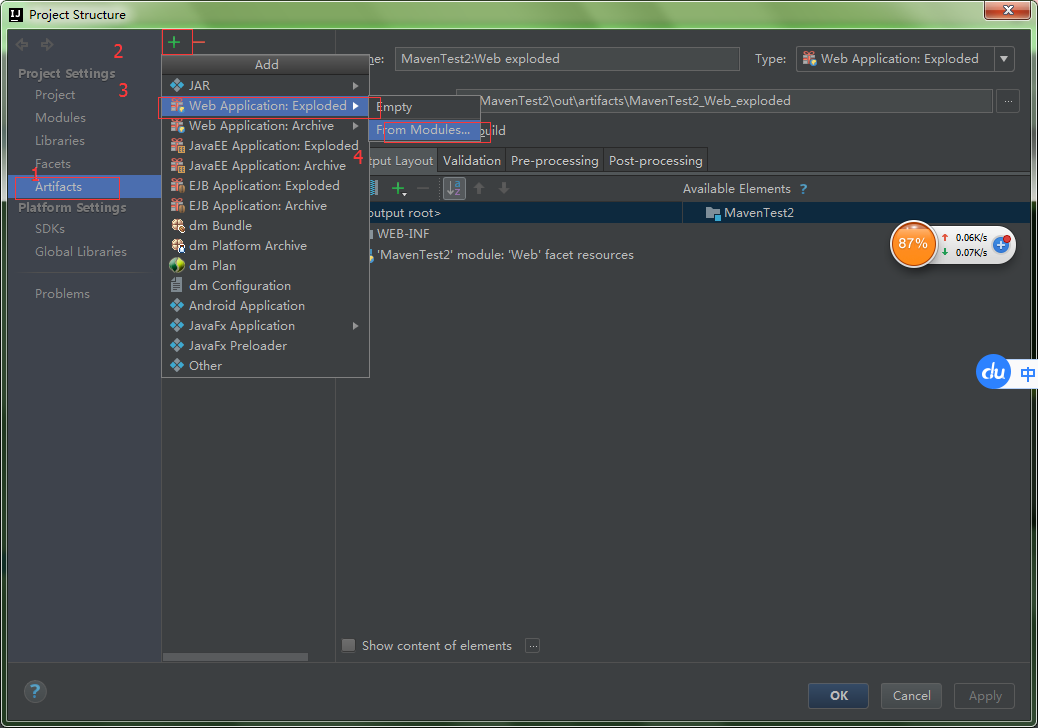
Task: Select Web Application: Exploded menu entry
Action: pos(265,106)
